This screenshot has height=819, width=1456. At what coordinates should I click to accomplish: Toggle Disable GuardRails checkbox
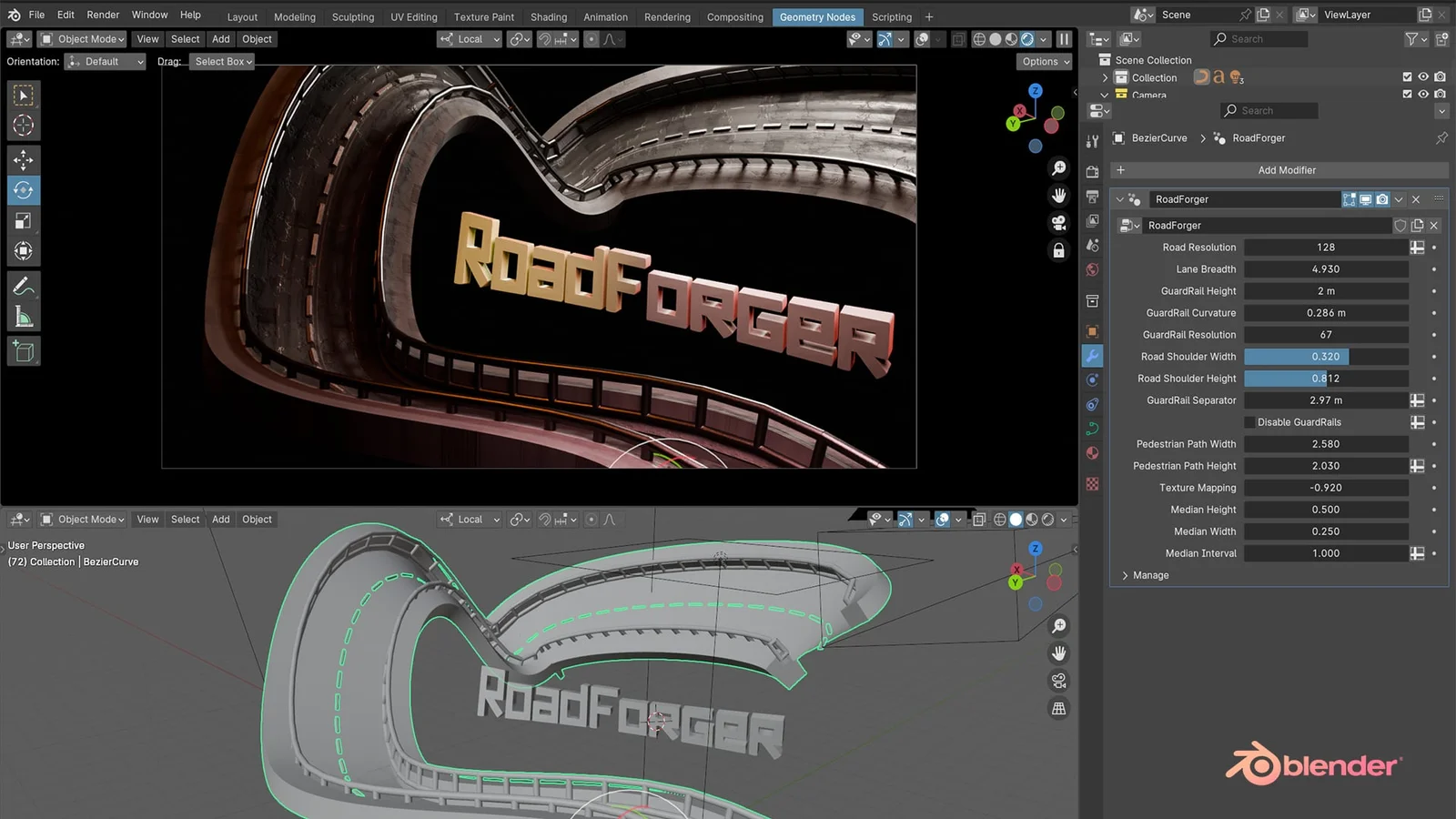click(1251, 421)
